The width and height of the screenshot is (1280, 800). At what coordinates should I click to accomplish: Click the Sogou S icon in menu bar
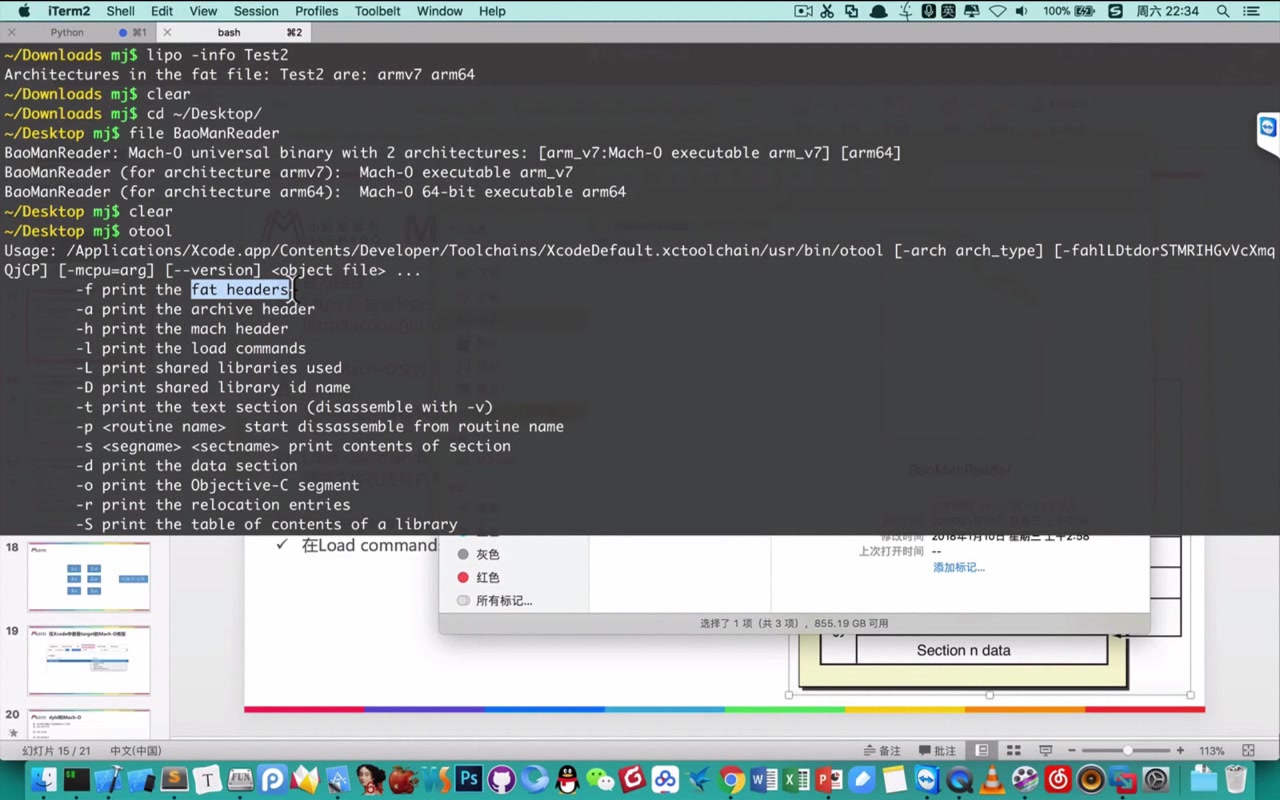[1115, 11]
